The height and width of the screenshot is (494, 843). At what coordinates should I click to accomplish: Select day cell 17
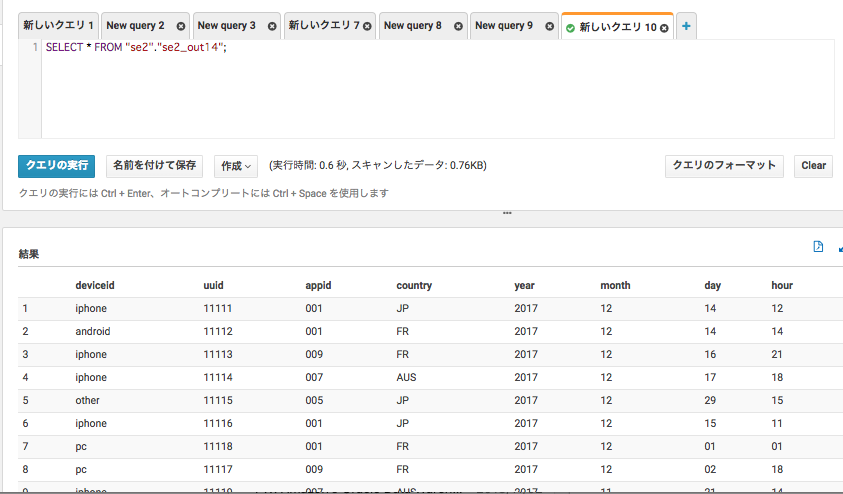710,378
